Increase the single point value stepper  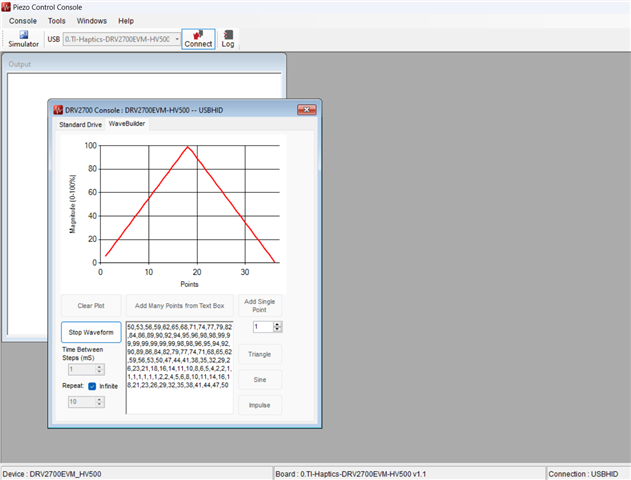click(x=277, y=324)
